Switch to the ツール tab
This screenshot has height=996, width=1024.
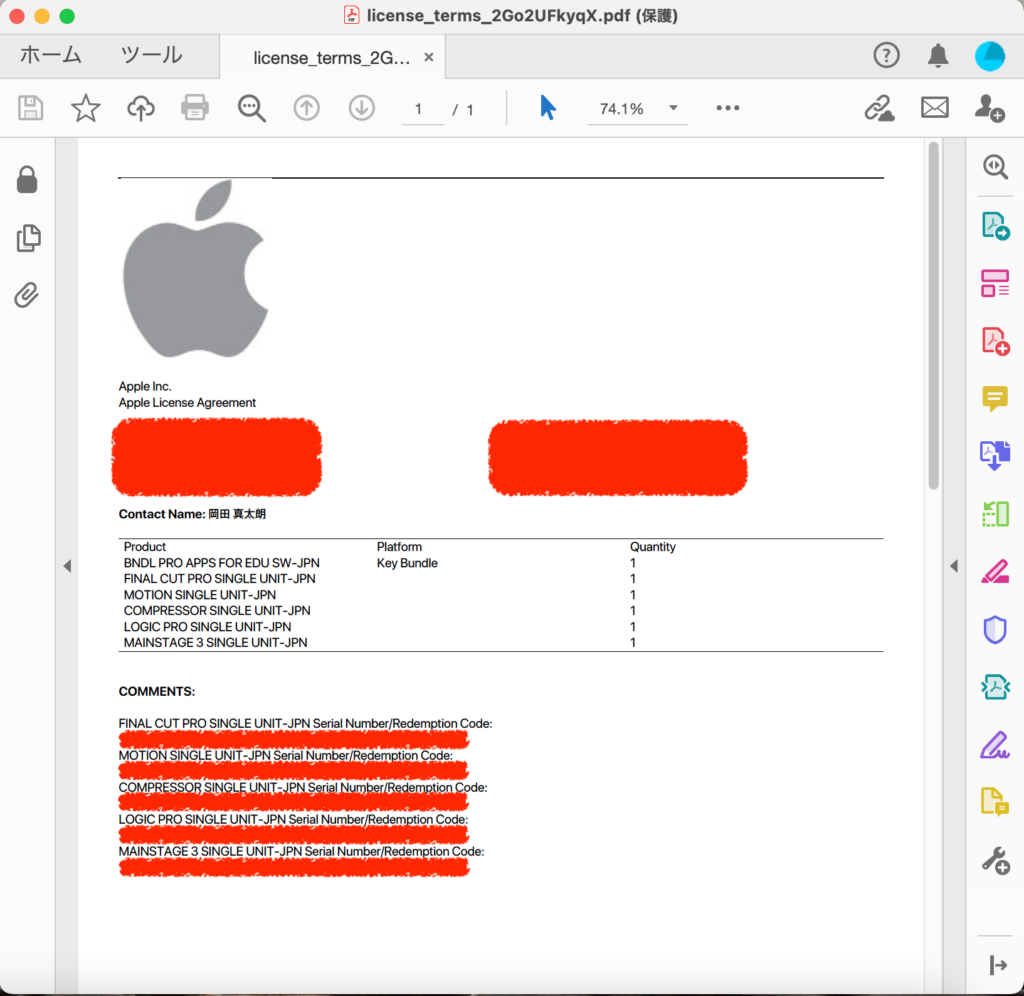click(x=152, y=56)
